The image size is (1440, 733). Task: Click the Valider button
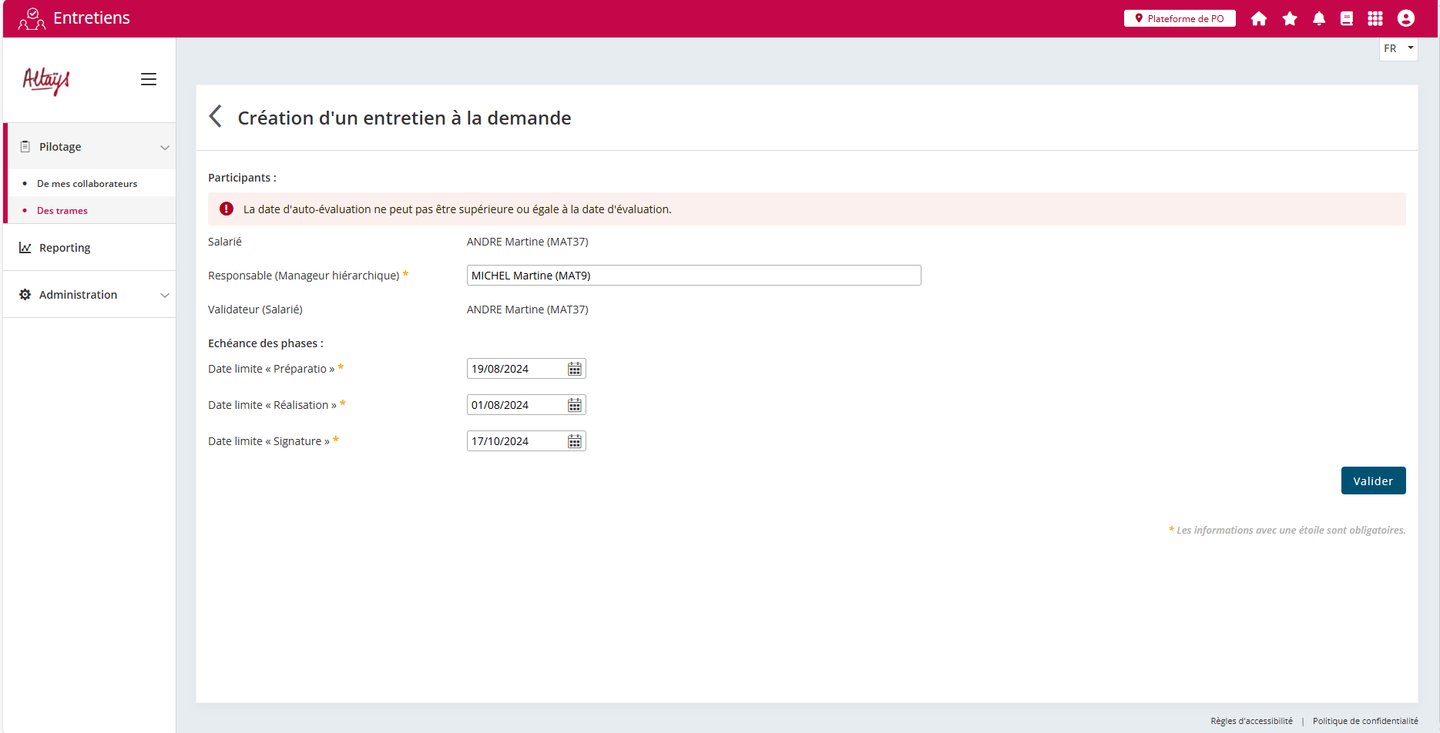(1373, 481)
